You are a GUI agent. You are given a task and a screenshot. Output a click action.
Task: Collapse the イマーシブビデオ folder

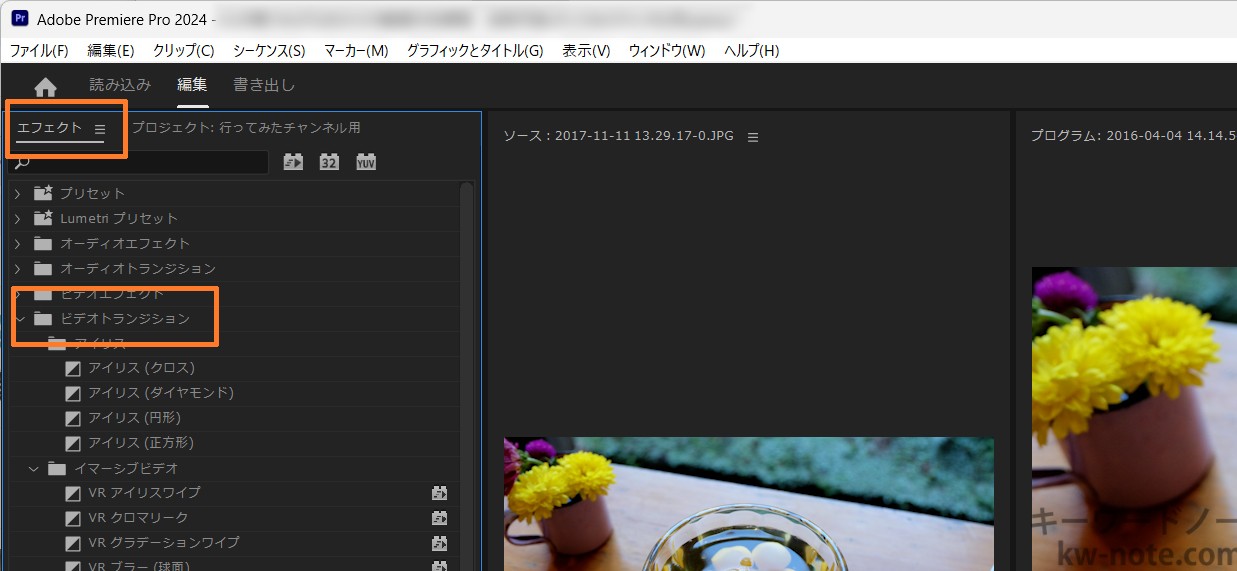(33, 468)
